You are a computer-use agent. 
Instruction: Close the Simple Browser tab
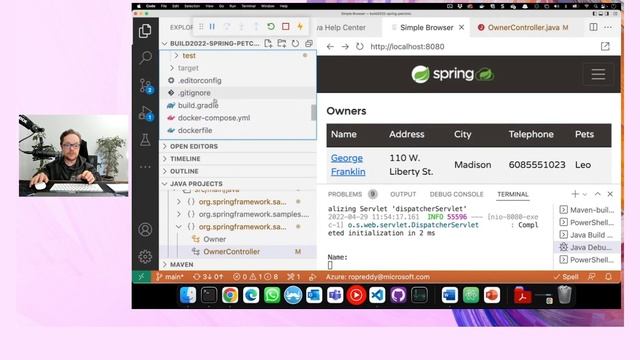pyautogui.click(x=462, y=27)
